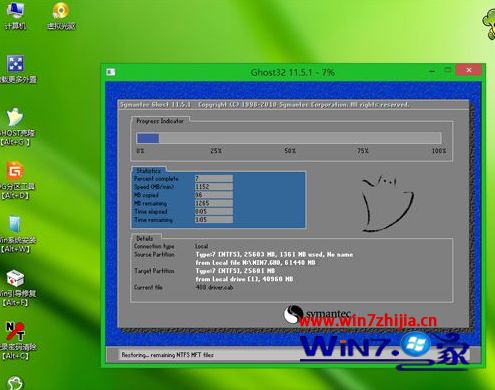Click the 'Percent complete' label

tap(156, 179)
